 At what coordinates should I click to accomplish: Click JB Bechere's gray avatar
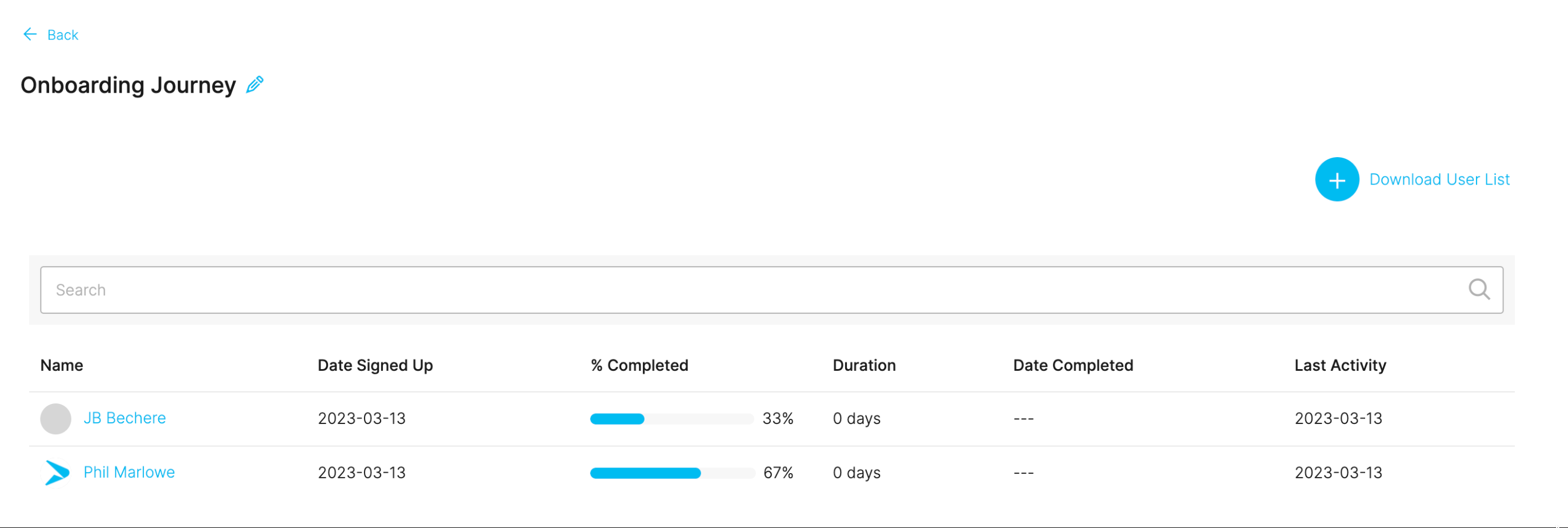(55, 419)
